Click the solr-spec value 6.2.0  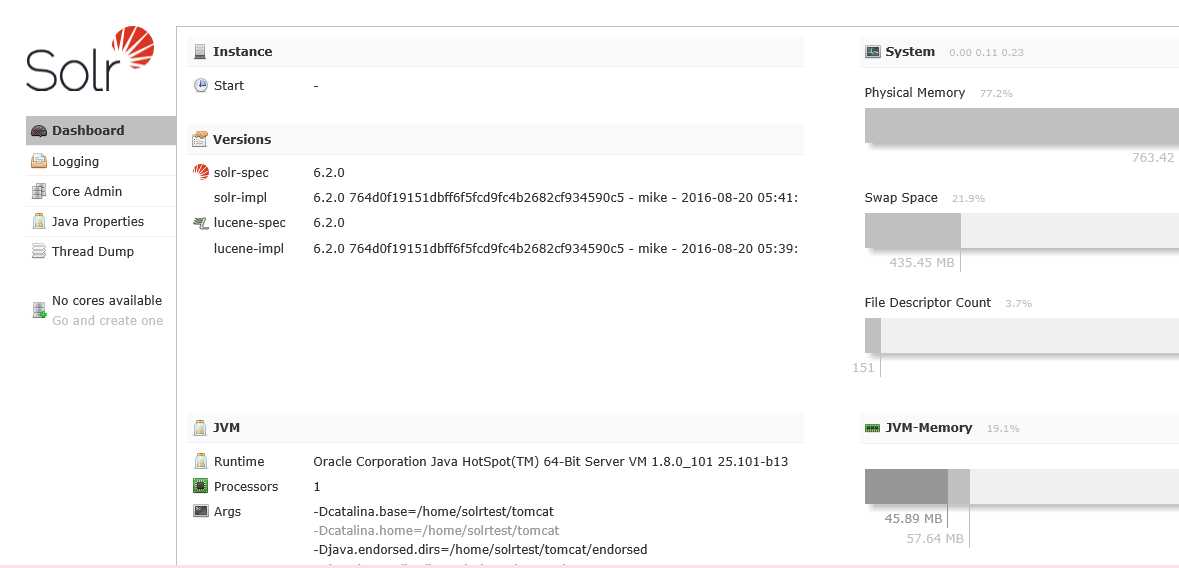tap(329, 172)
